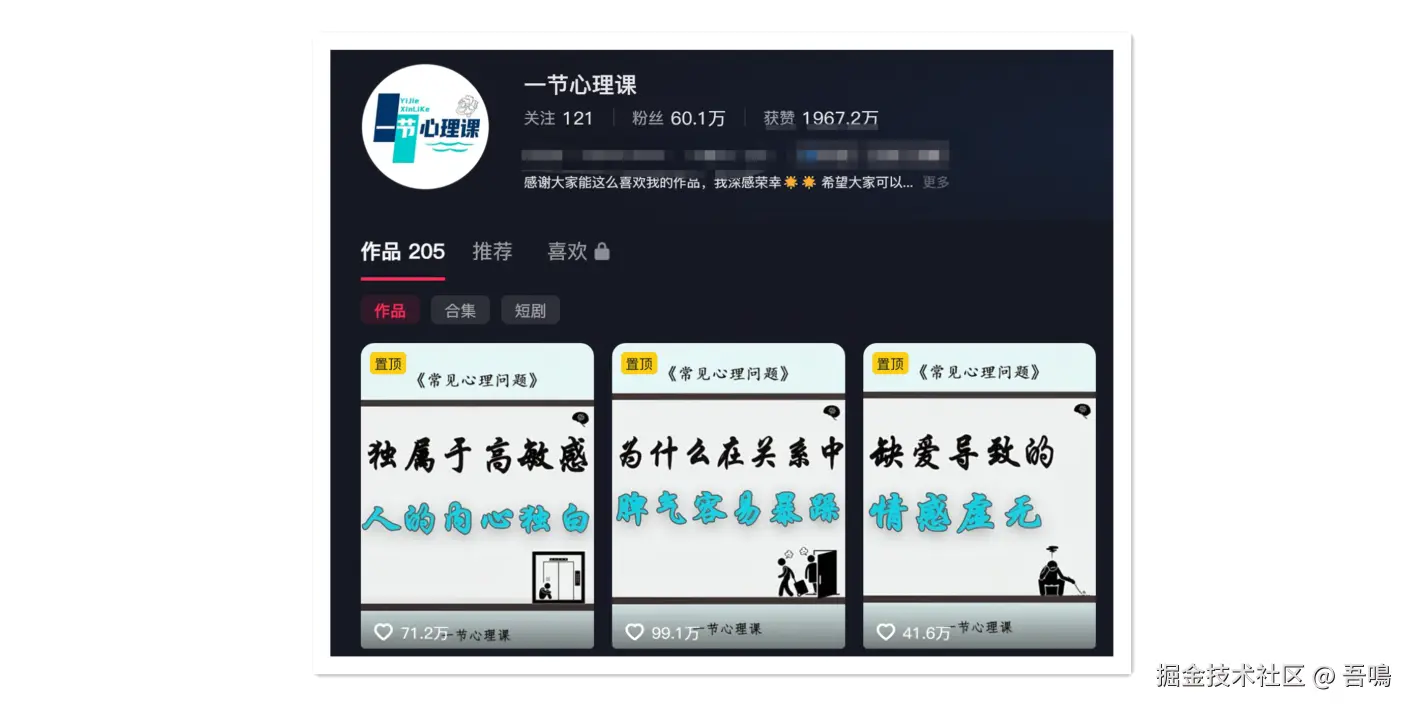
Task: Click 置顶 badge on second video
Action: tap(639, 363)
